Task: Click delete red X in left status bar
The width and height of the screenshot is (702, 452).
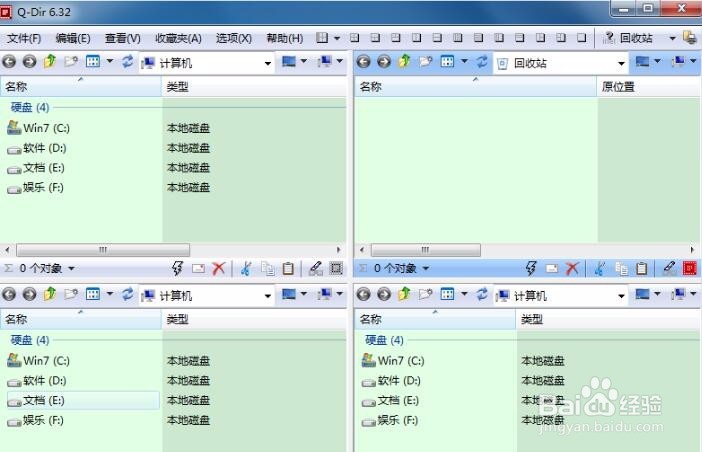Action: pyautogui.click(x=218, y=269)
